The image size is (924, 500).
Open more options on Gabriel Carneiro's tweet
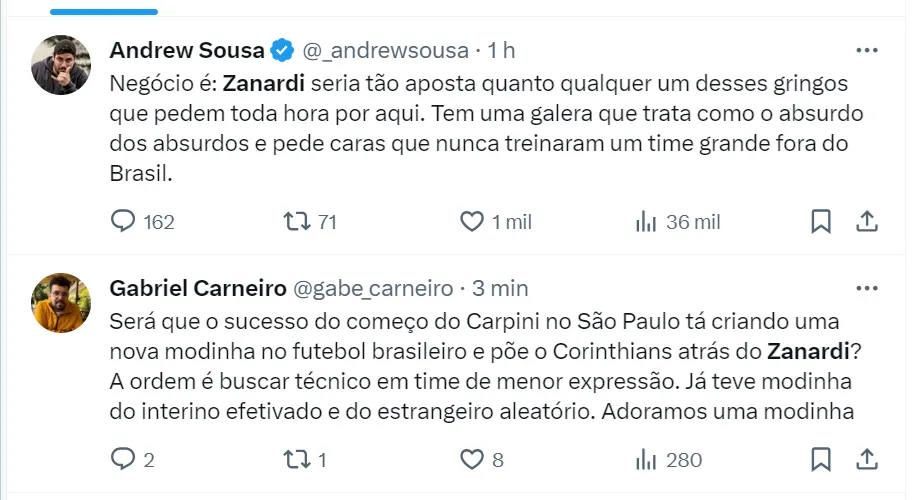click(867, 288)
